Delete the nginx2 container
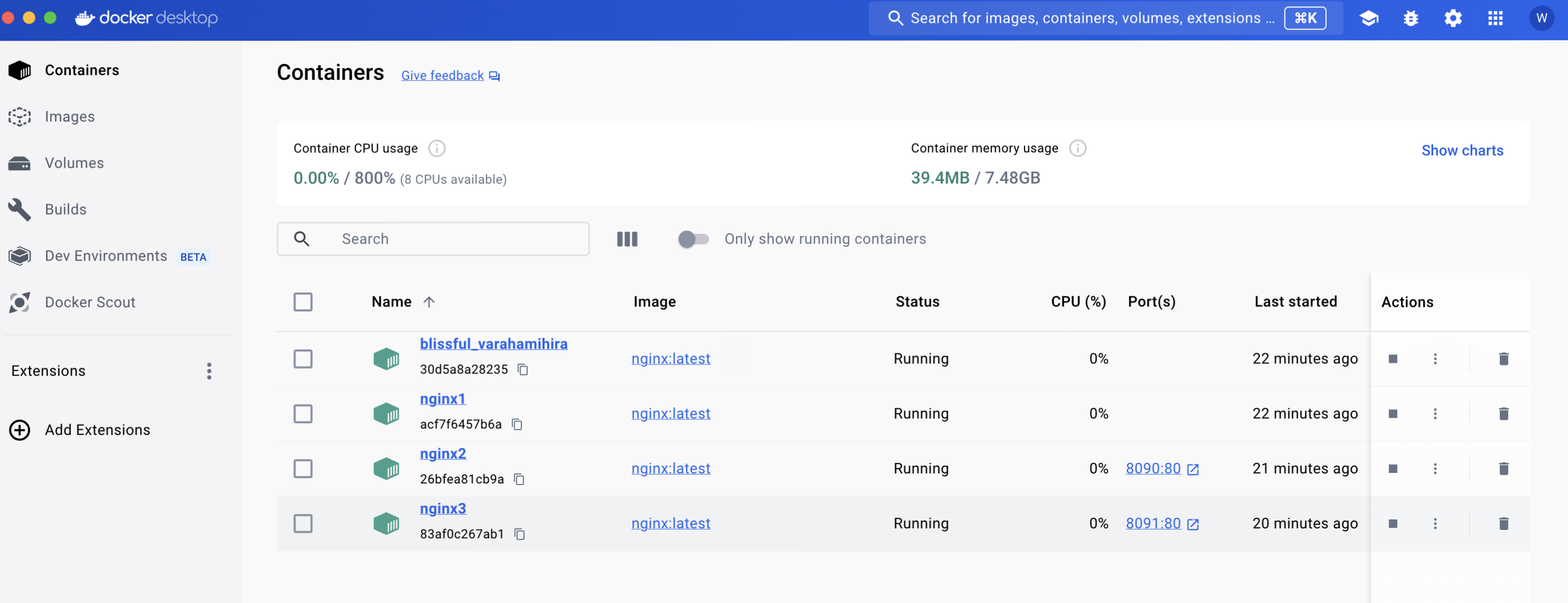Viewport: 1568px width, 603px height. [1503, 469]
